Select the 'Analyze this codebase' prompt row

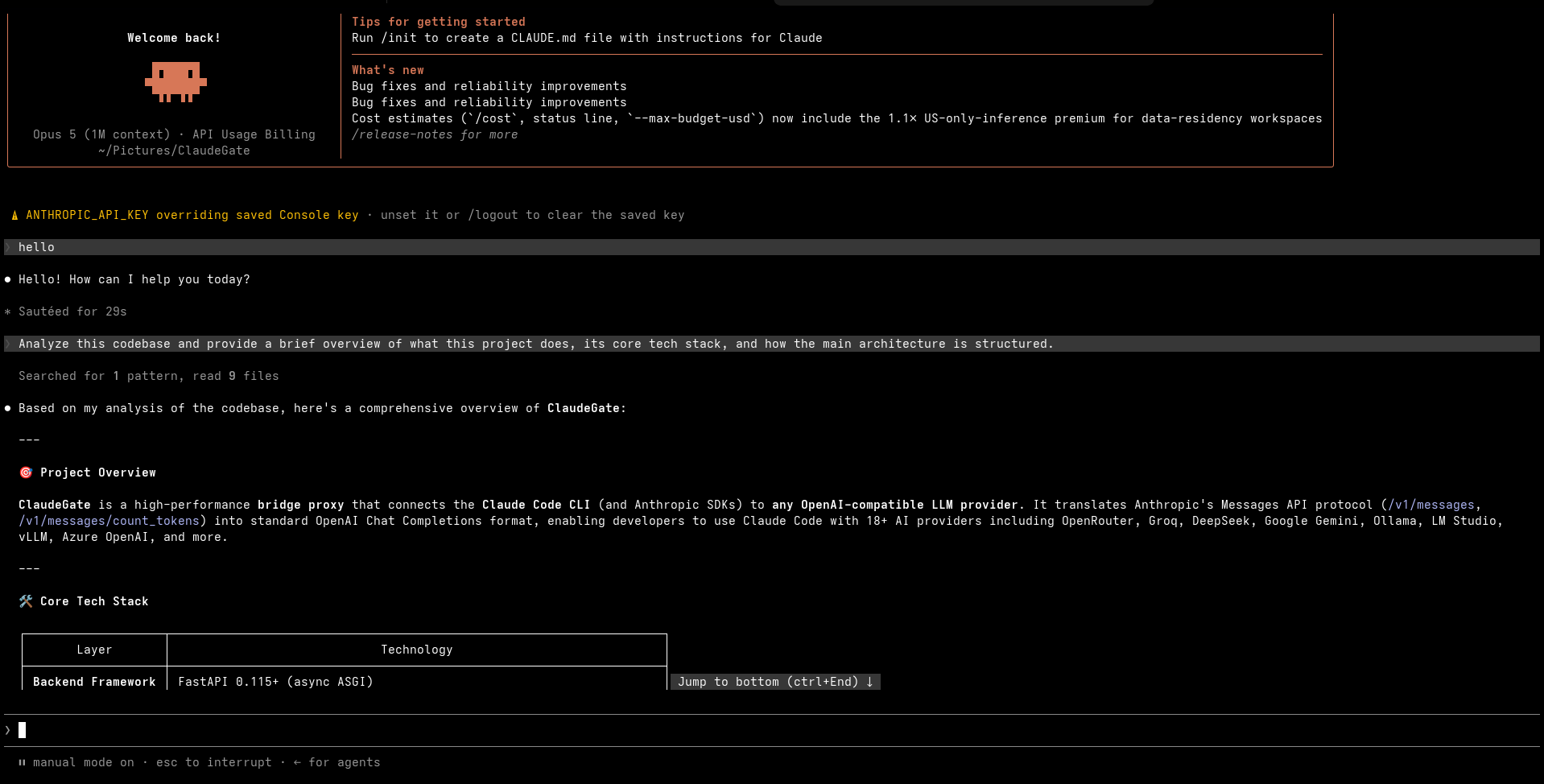point(772,344)
